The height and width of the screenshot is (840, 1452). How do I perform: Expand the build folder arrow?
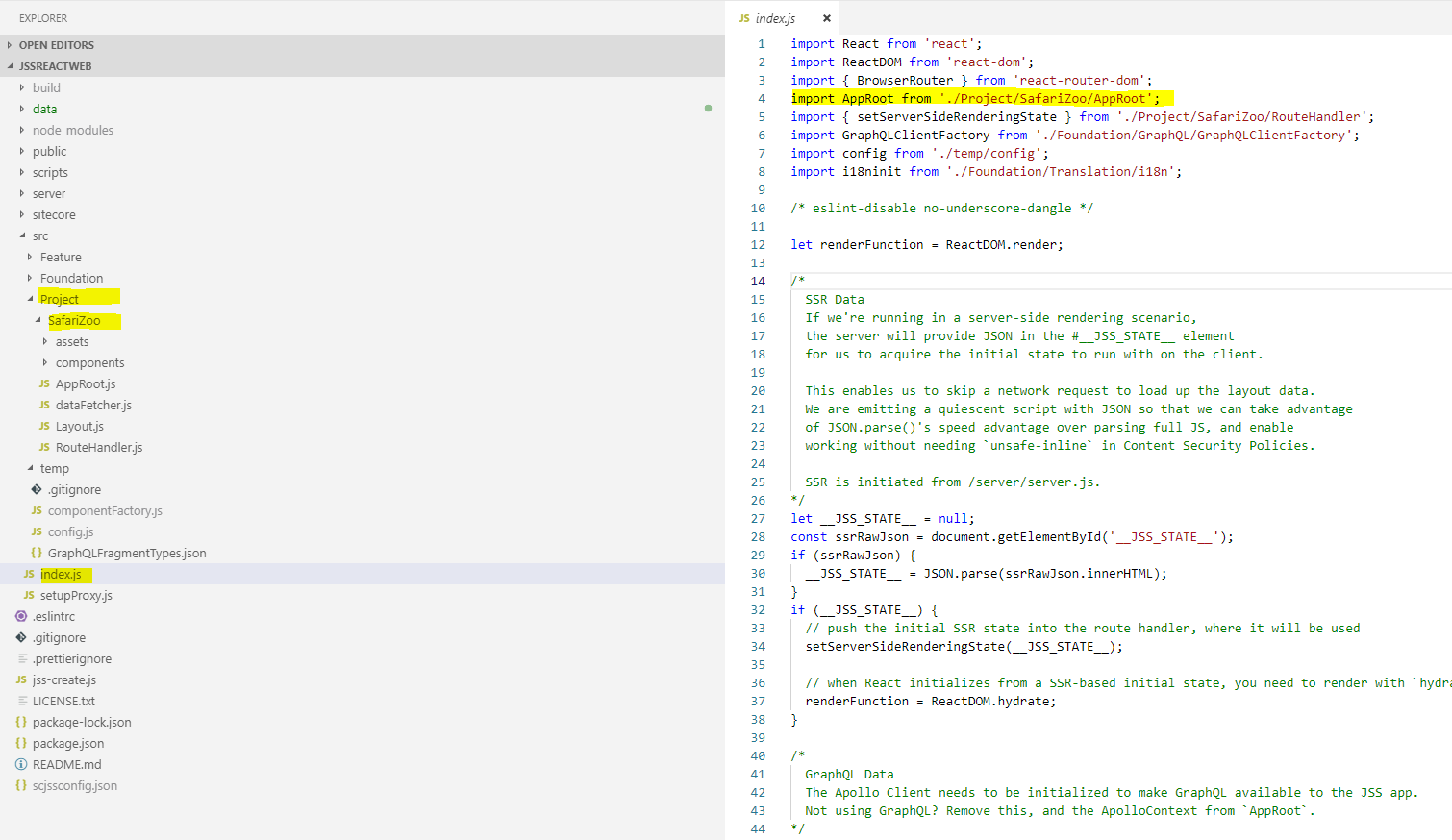click(x=22, y=87)
